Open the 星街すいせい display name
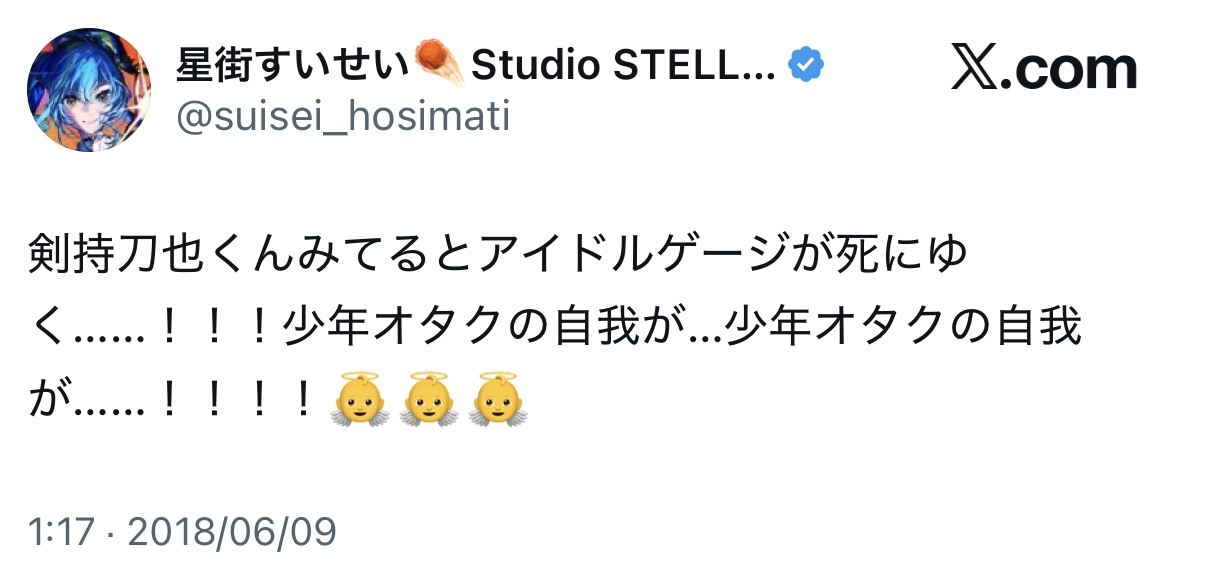Viewport: 1206px width, 569px height. tap(293, 67)
